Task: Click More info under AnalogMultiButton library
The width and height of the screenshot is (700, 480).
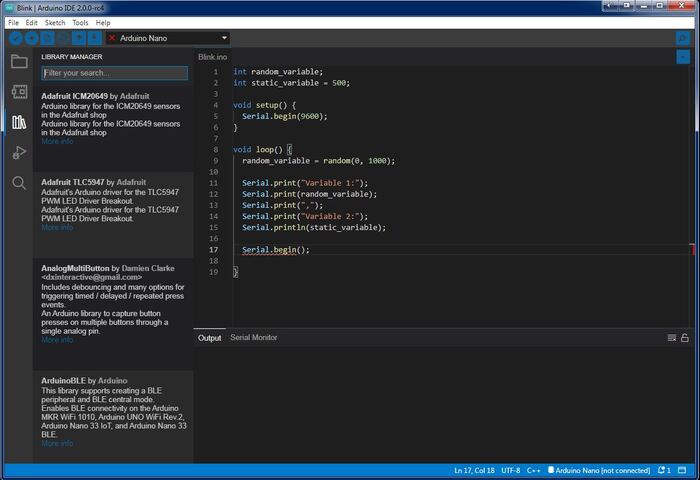Action: pyautogui.click(x=57, y=340)
